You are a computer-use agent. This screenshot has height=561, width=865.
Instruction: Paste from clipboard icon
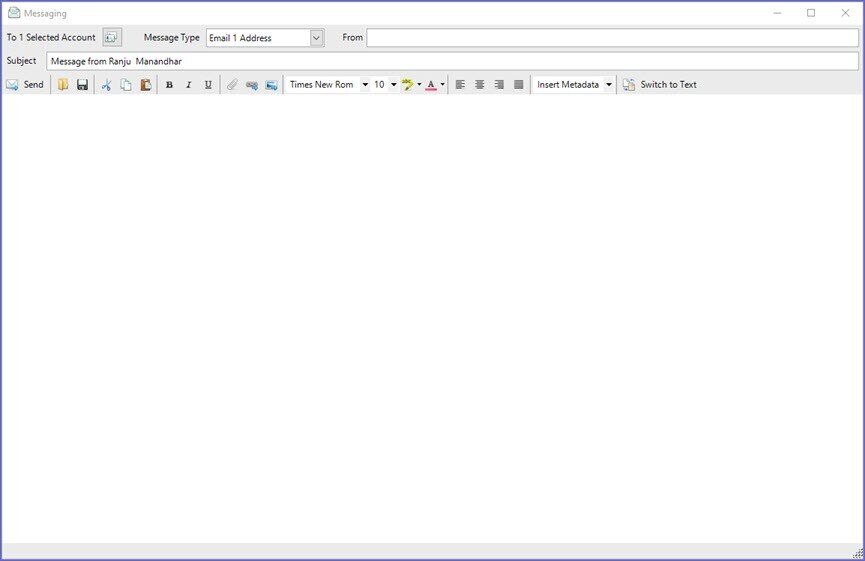tap(146, 84)
